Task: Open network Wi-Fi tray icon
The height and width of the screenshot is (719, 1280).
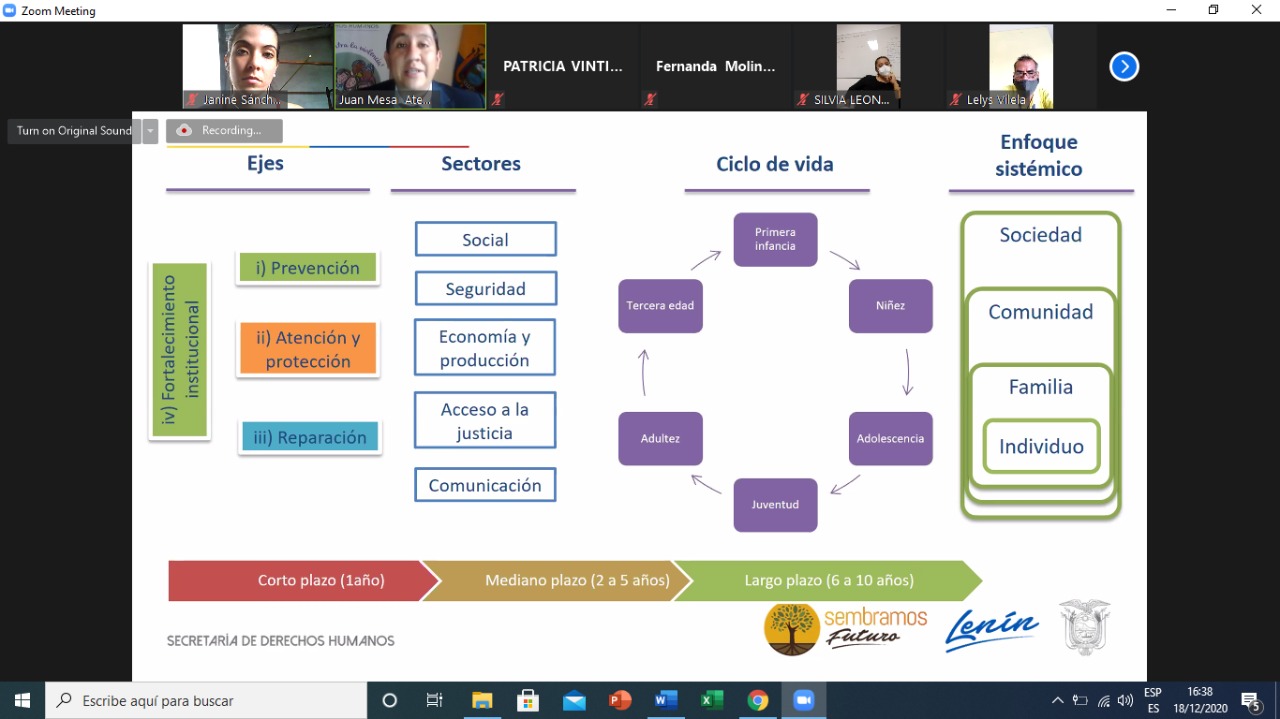Action: point(1104,700)
